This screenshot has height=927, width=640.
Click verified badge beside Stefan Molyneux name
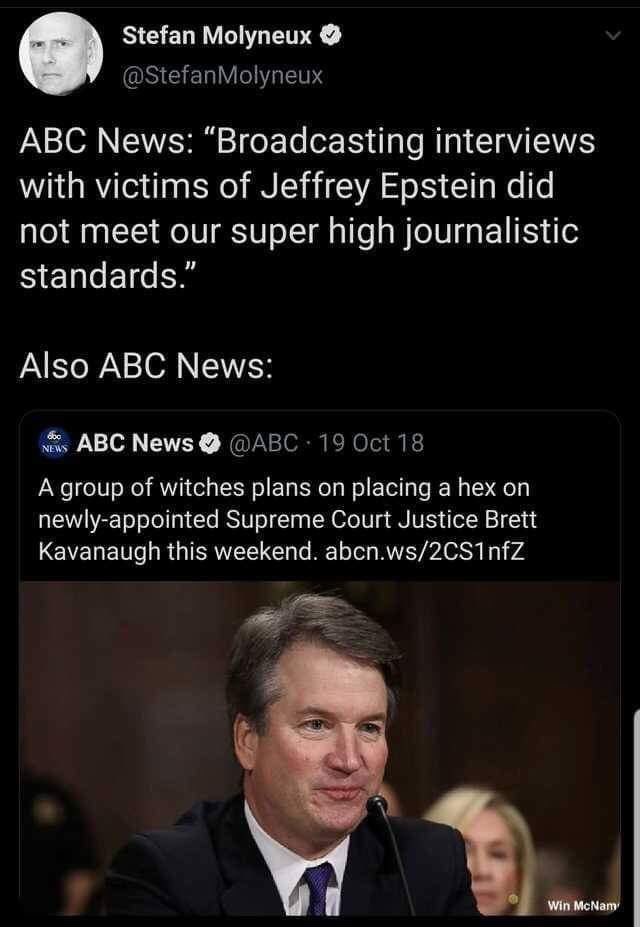point(329,37)
